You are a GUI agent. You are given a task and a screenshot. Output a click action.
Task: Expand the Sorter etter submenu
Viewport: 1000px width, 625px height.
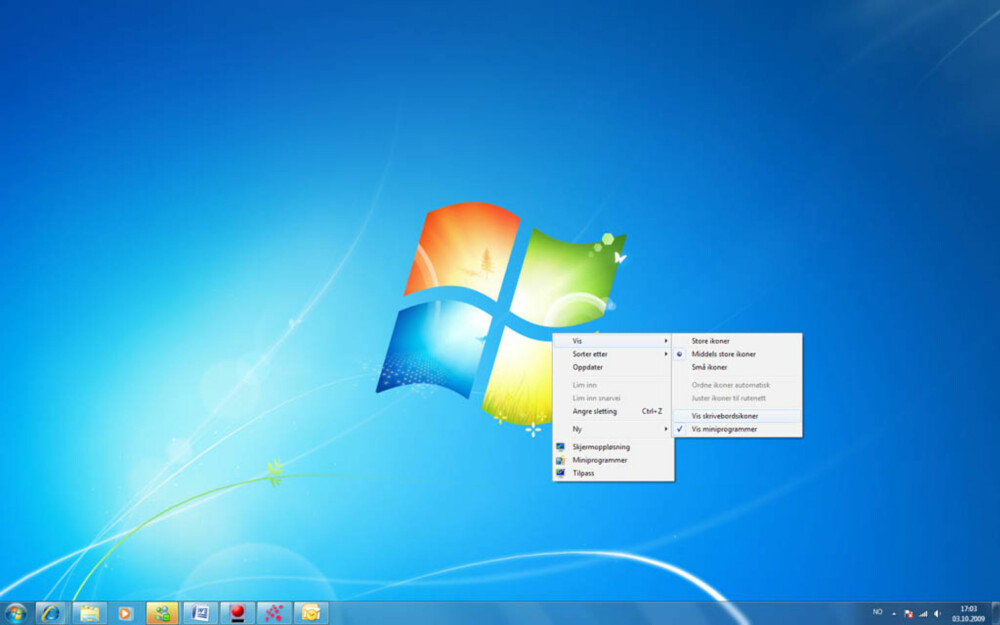pyautogui.click(x=612, y=354)
